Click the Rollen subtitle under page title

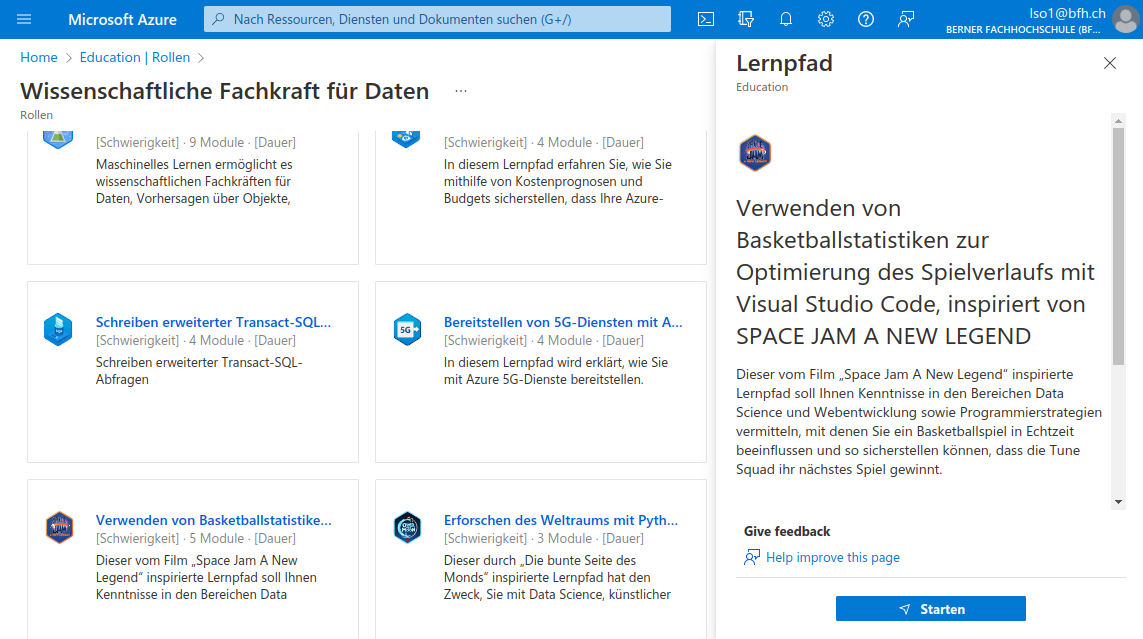click(x=36, y=115)
